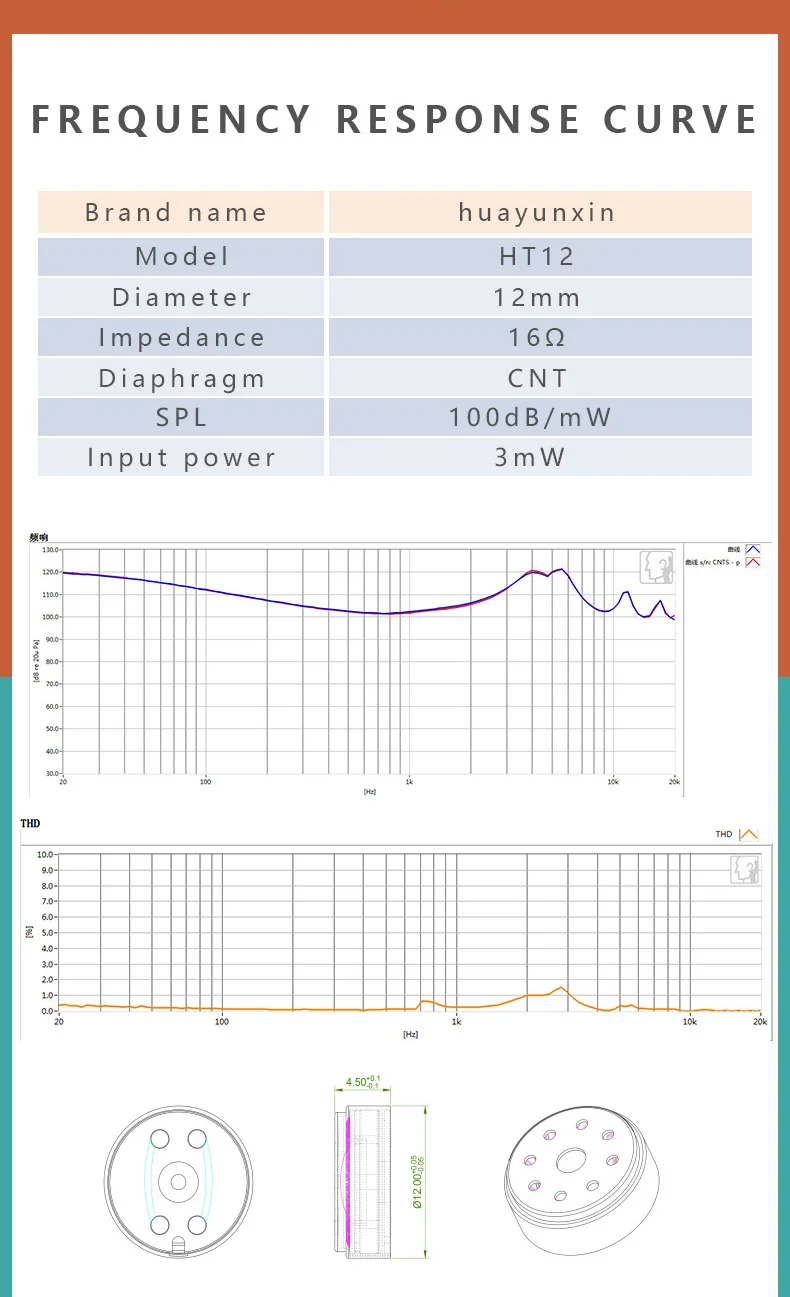The image size is (790, 1297).
Task: Click the "20k" label in THD chart
Action: pos(760,1022)
